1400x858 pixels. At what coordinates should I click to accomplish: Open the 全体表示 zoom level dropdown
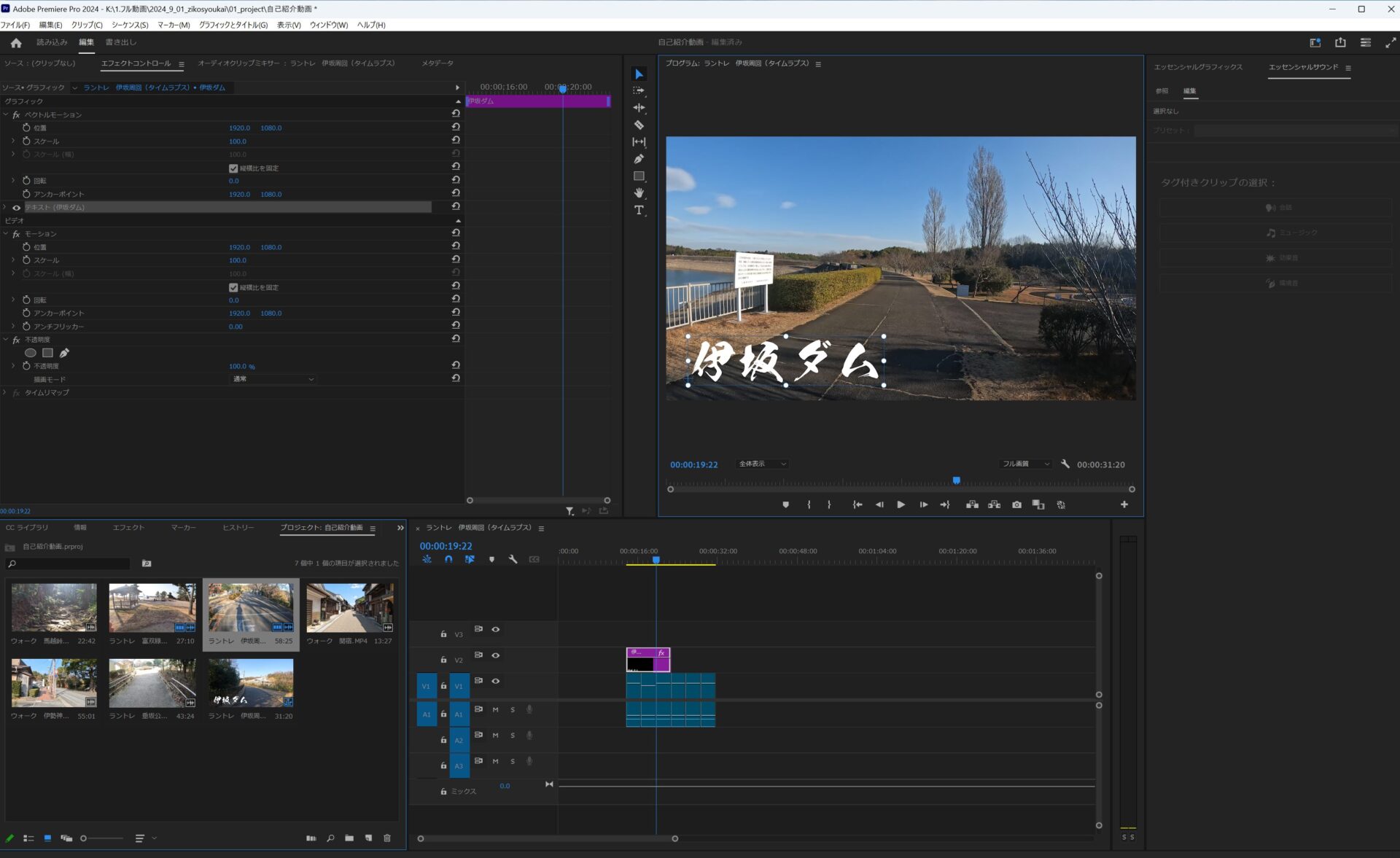[x=762, y=464]
